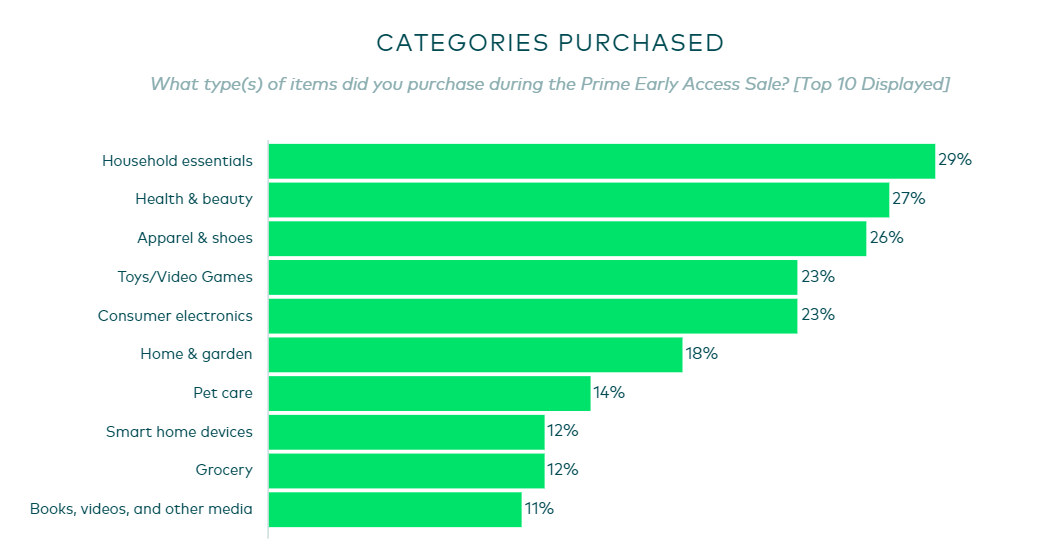Image resolution: width=1047 pixels, height=560 pixels.
Task: Select the Apparel & shoes bar
Action: point(567,238)
